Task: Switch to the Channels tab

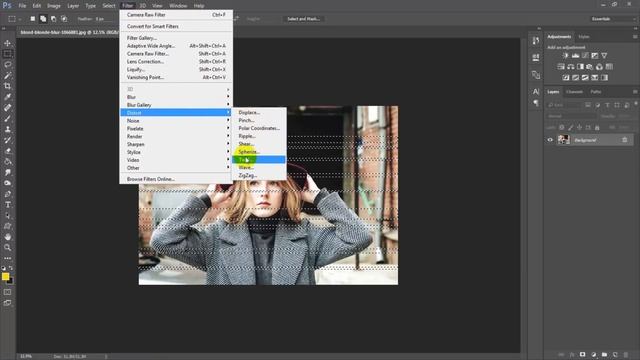Action: [574, 92]
